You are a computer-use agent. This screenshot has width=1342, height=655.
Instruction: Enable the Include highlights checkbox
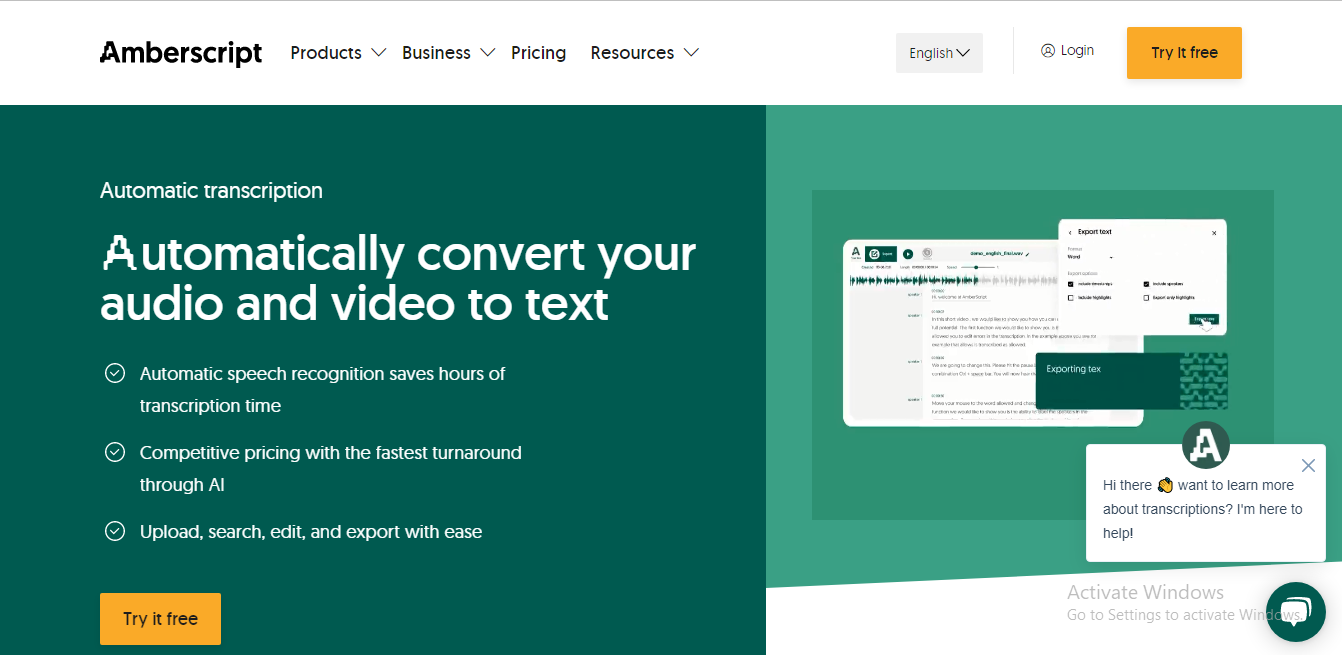(x=1070, y=298)
